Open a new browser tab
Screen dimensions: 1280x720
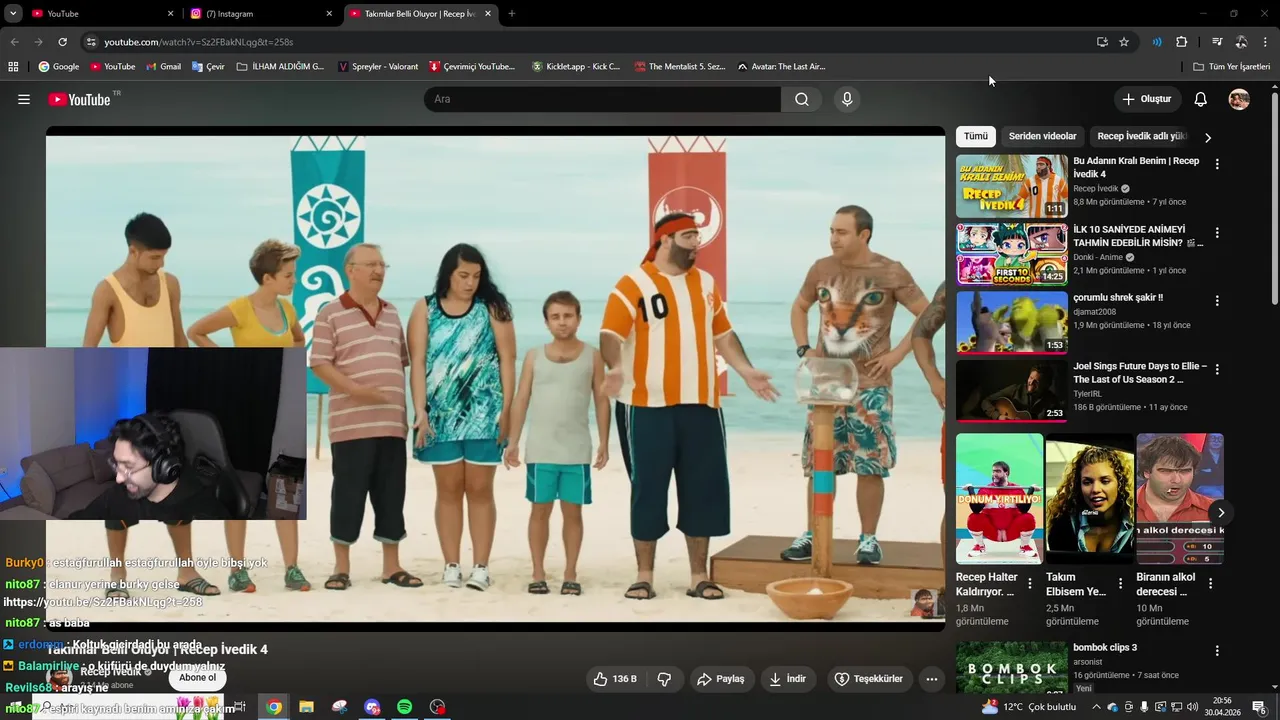pyautogui.click(x=511, y=14)
